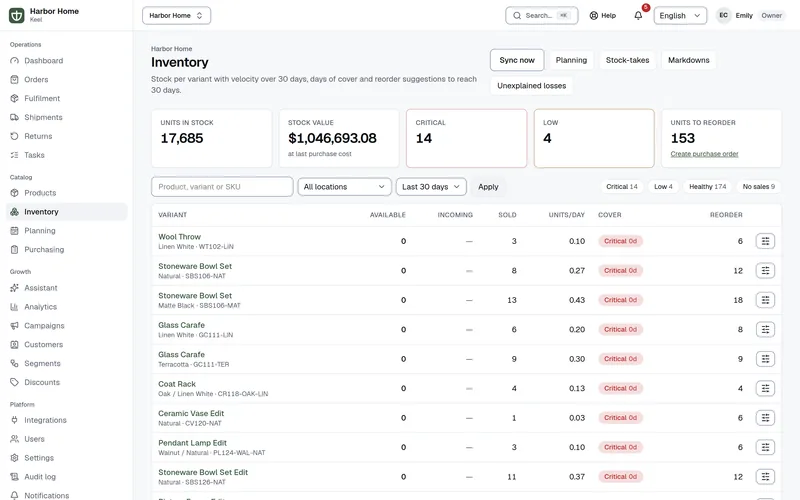Click the Sync now button
Image resolution: width=800 pixels, height=500 pixels.
click(517, 60)
